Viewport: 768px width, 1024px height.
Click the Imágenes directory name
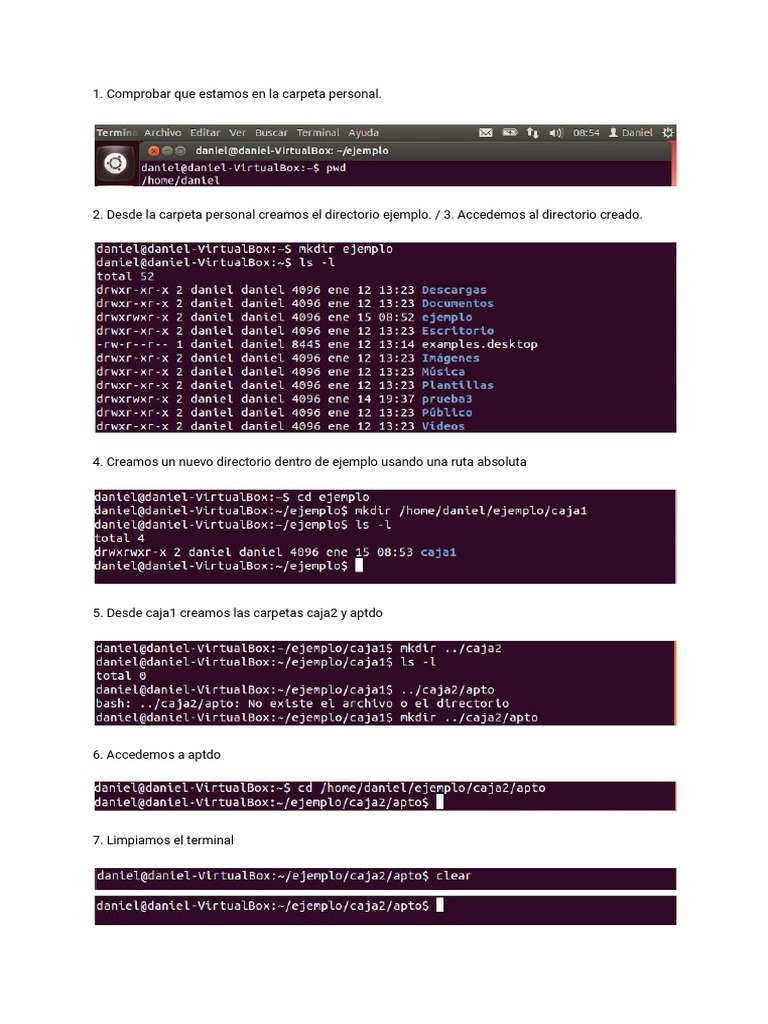450,358
